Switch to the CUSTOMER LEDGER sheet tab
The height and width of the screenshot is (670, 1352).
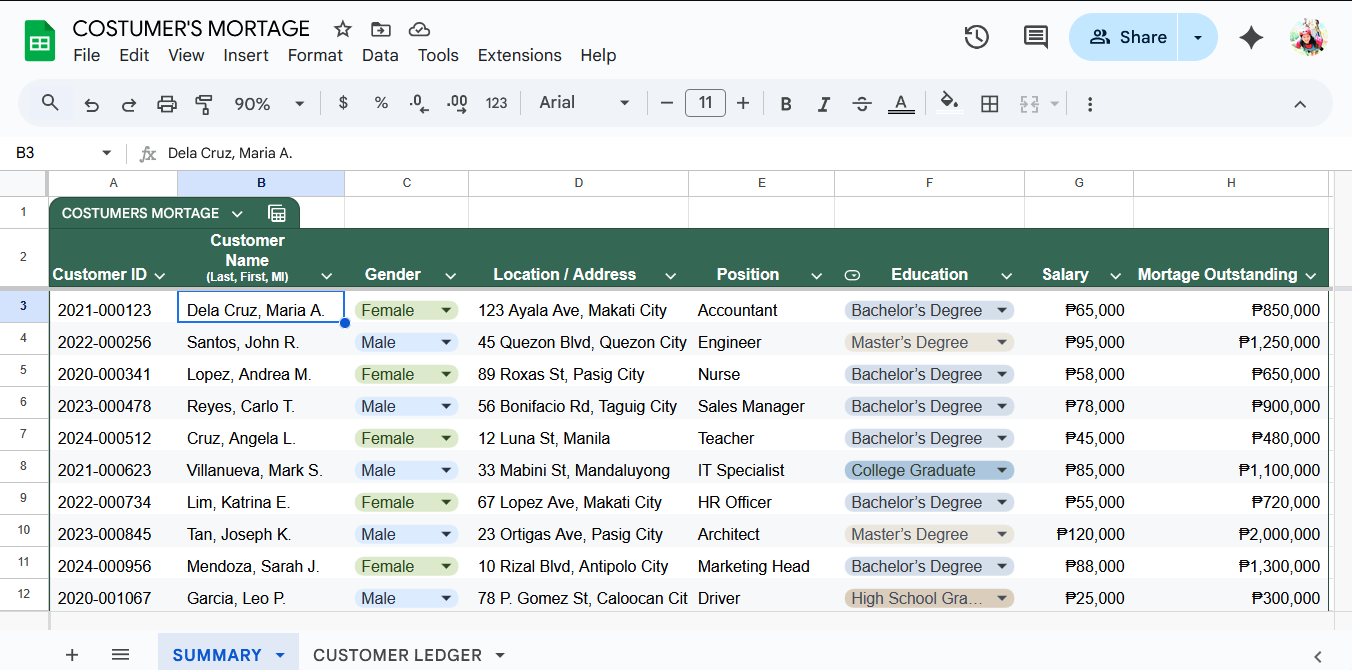(x=397, y=655)
